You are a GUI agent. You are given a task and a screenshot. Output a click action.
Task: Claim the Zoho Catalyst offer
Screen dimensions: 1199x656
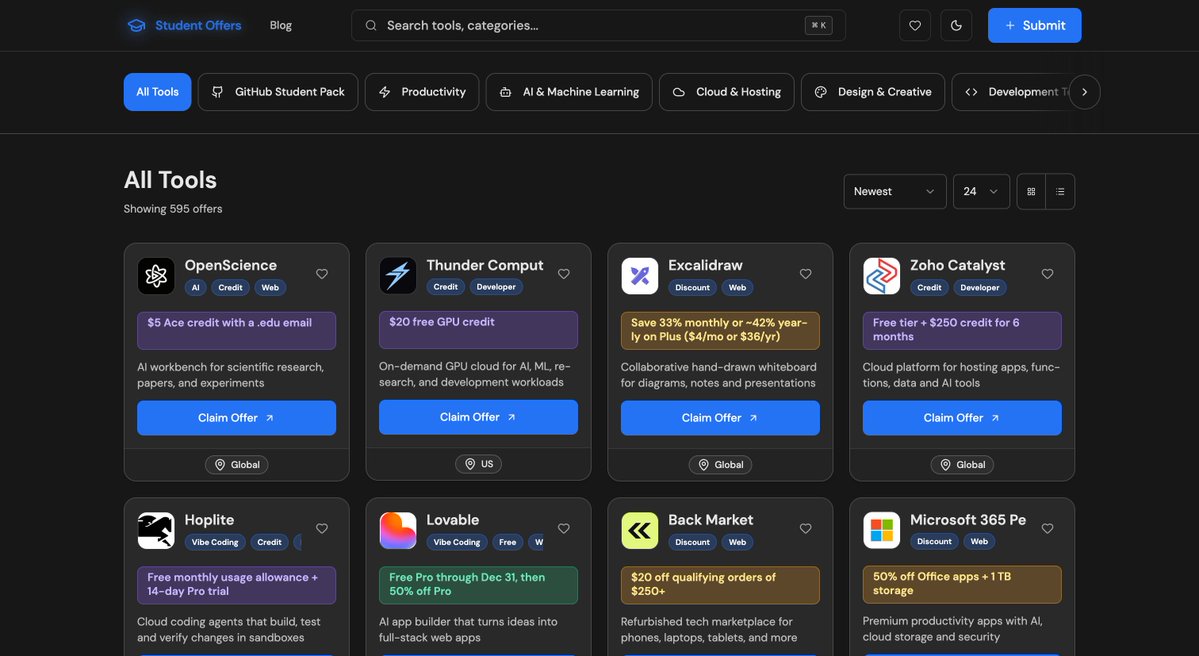pos(962,418)
